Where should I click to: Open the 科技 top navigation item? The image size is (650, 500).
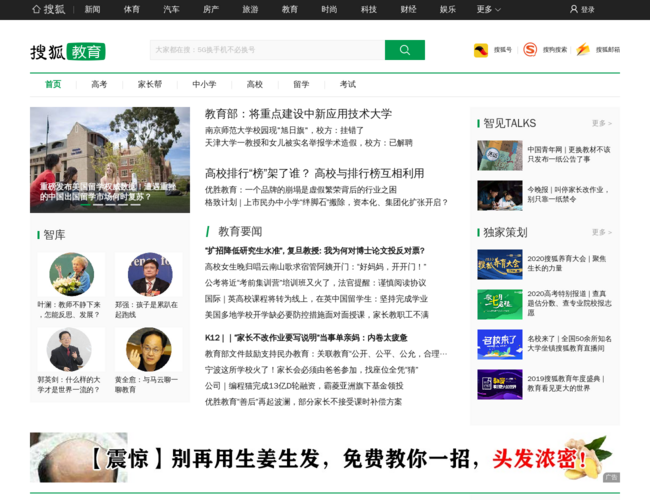[x=369, y=9]
